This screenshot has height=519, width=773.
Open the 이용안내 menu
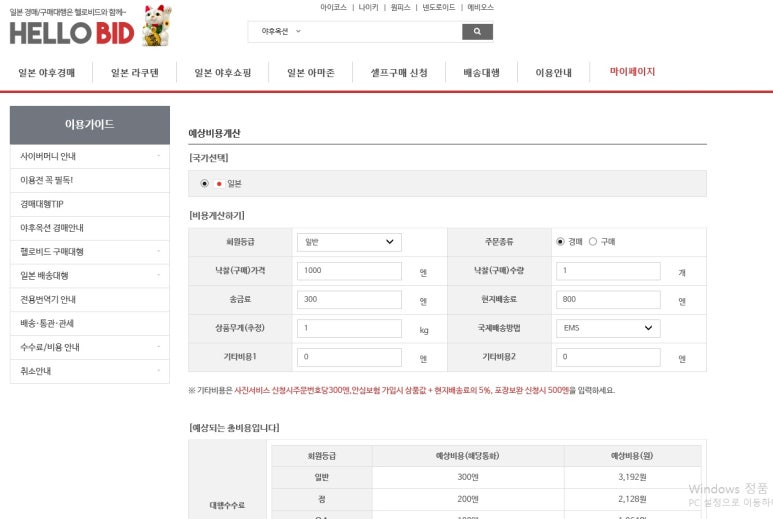pos(554,73)
